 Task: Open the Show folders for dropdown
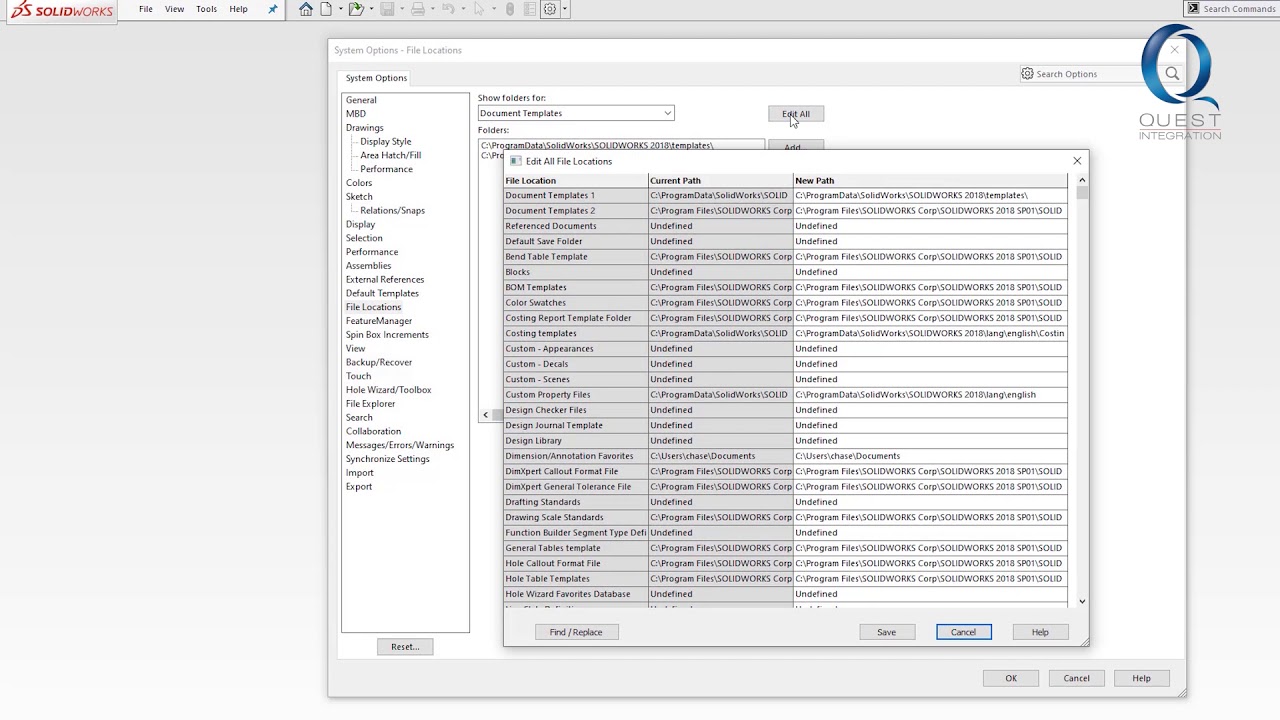576,113
